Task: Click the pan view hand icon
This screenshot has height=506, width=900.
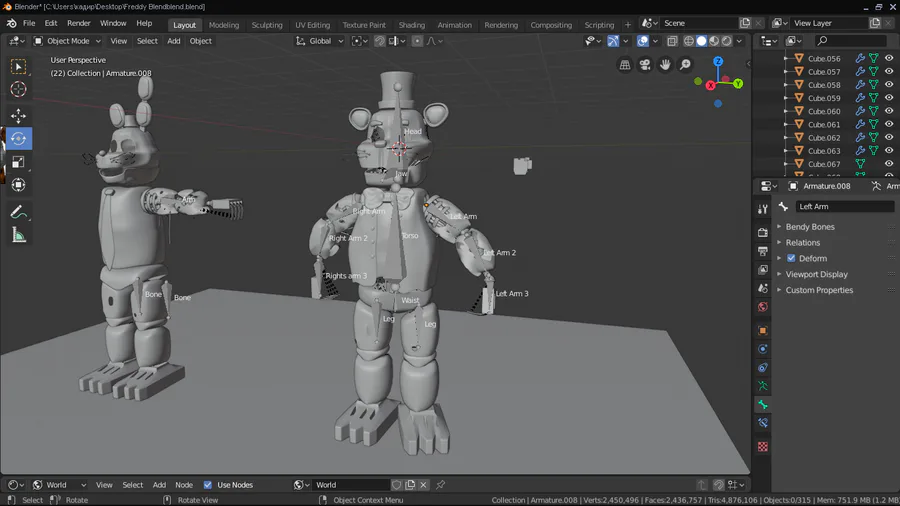Action: coord(665,65)
